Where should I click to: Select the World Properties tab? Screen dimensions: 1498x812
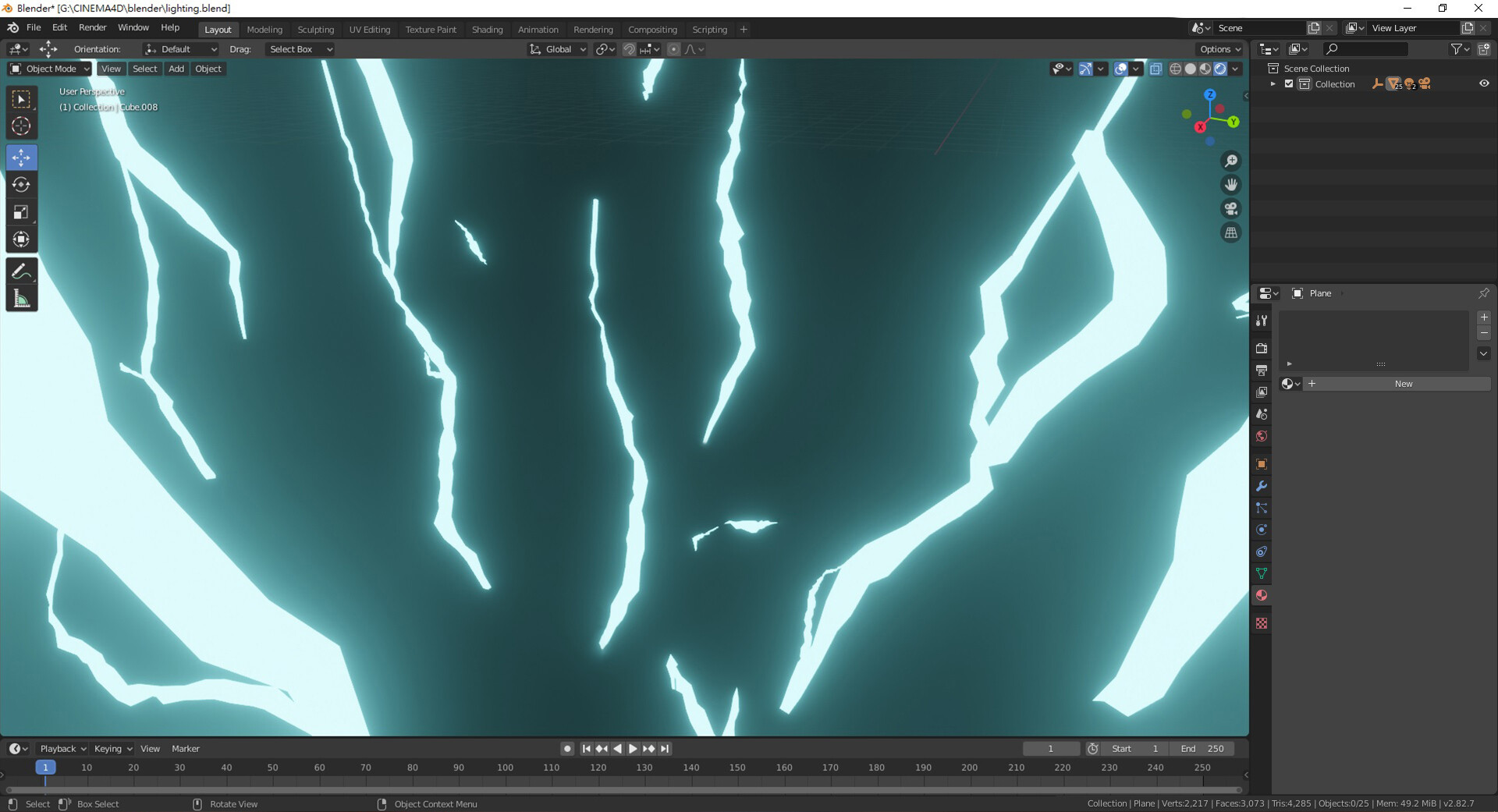1262,436
